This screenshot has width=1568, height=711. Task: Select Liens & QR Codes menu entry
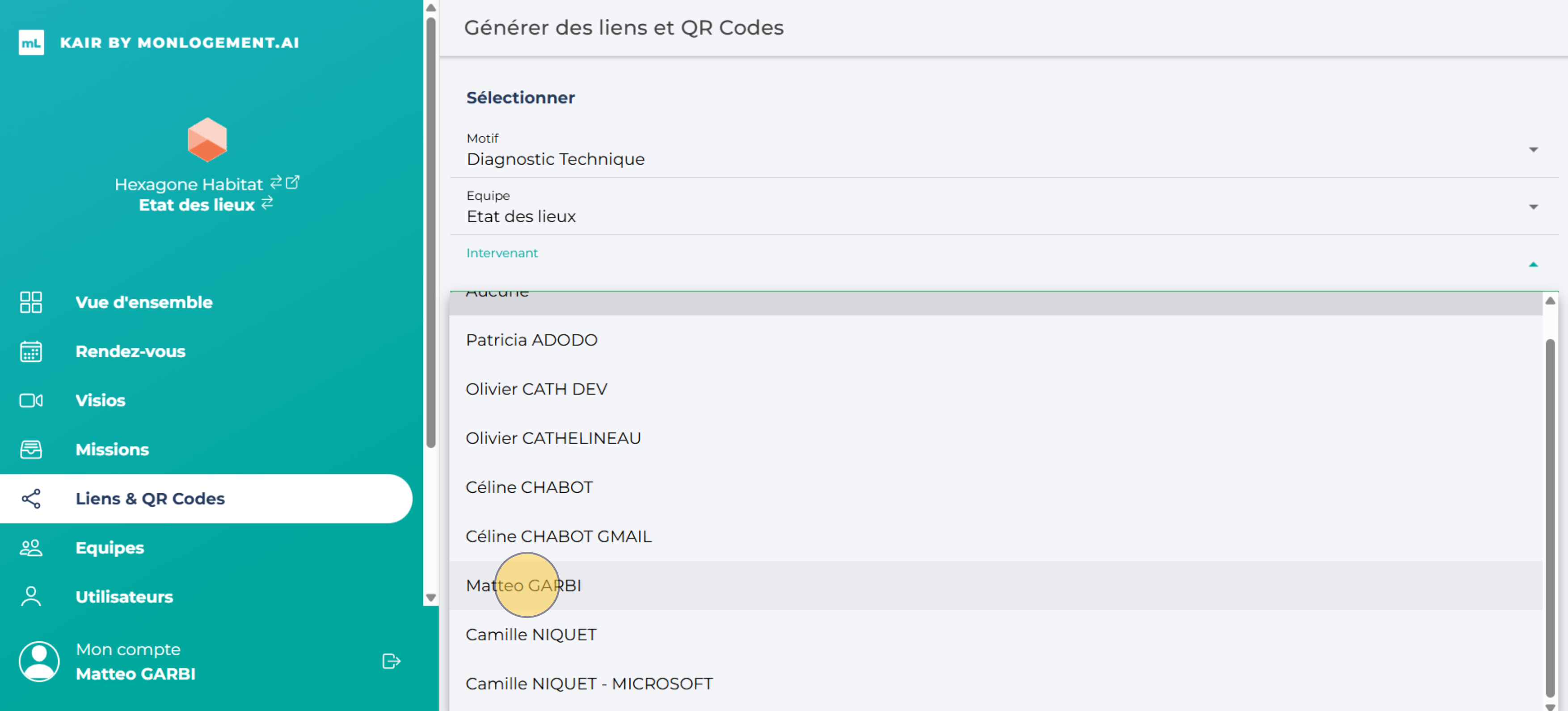pyautogui.click(x=150, y=499)
